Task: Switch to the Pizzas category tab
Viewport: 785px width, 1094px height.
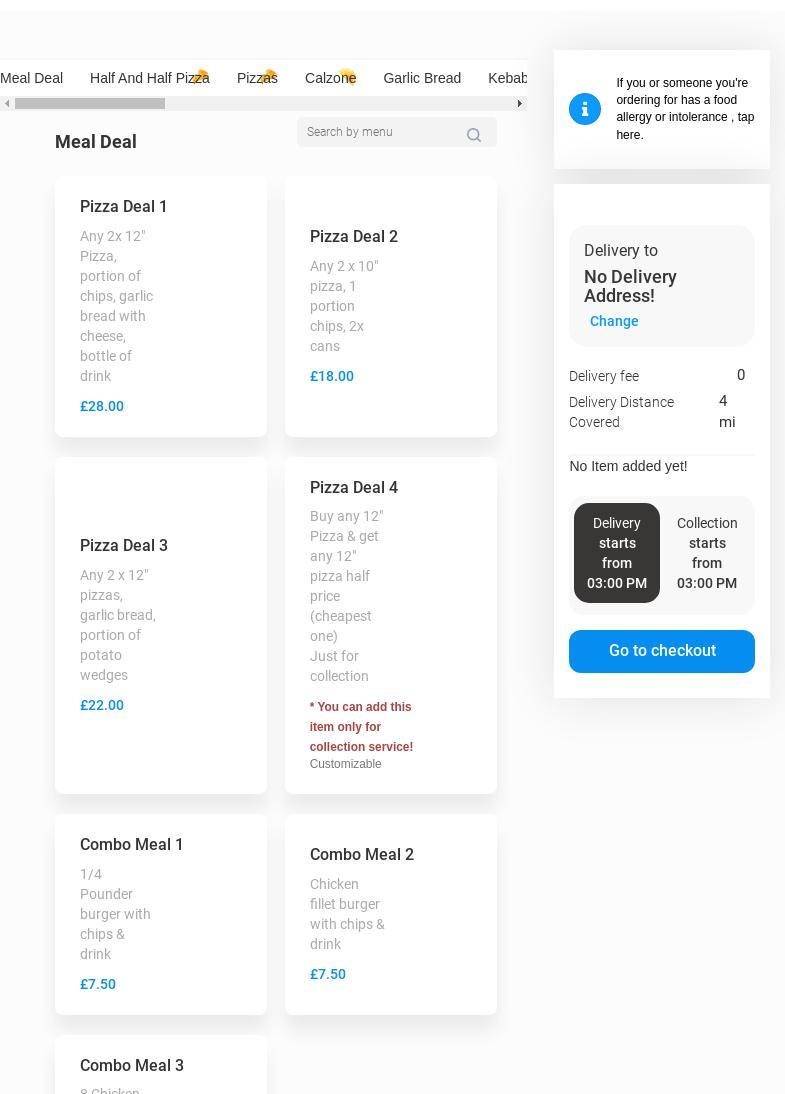Action: 257,78
